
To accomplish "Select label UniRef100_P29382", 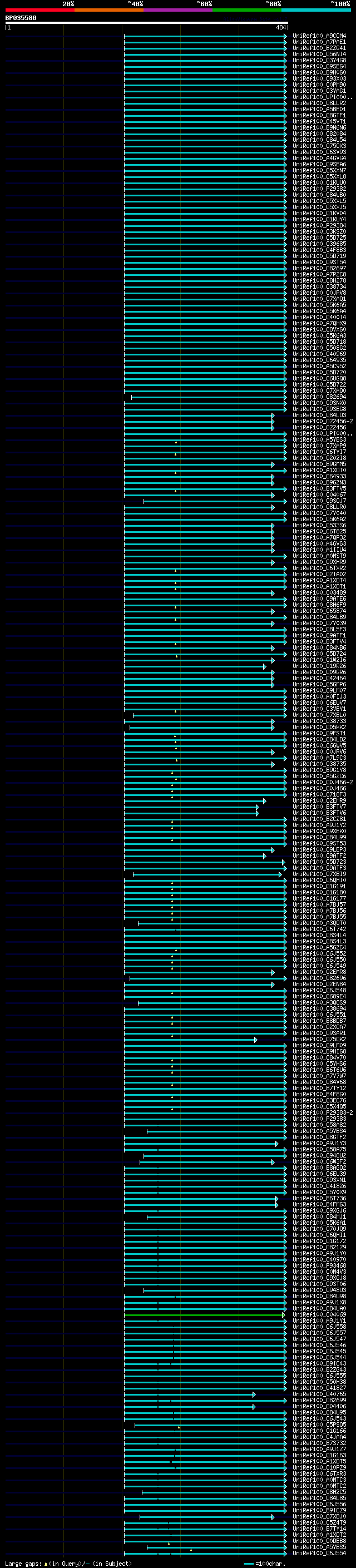I will (x=319, y=189).
